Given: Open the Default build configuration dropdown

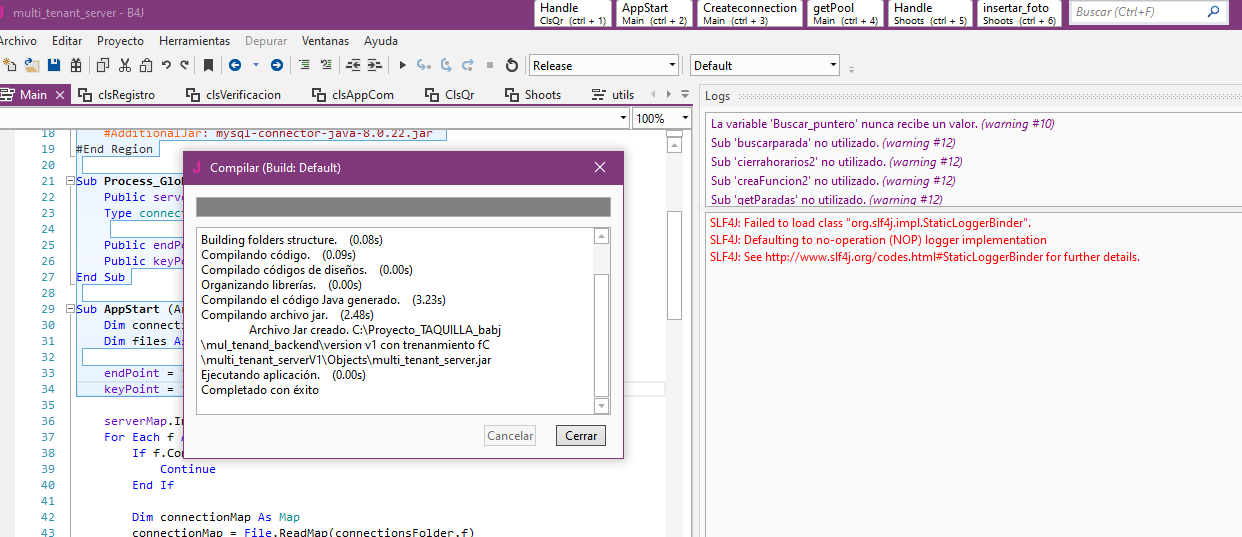Looking at the screenshot, I should point(765,65).
